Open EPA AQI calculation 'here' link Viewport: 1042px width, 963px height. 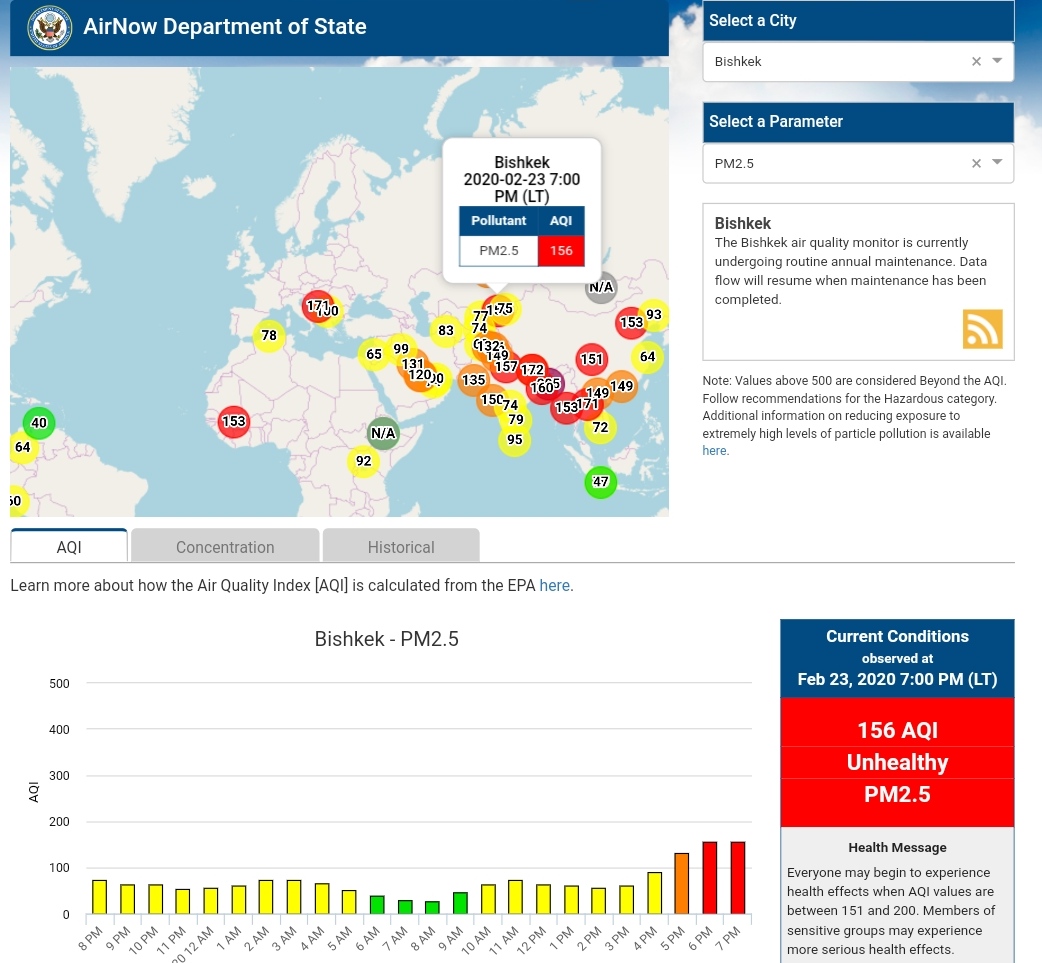tap(555, 586)
